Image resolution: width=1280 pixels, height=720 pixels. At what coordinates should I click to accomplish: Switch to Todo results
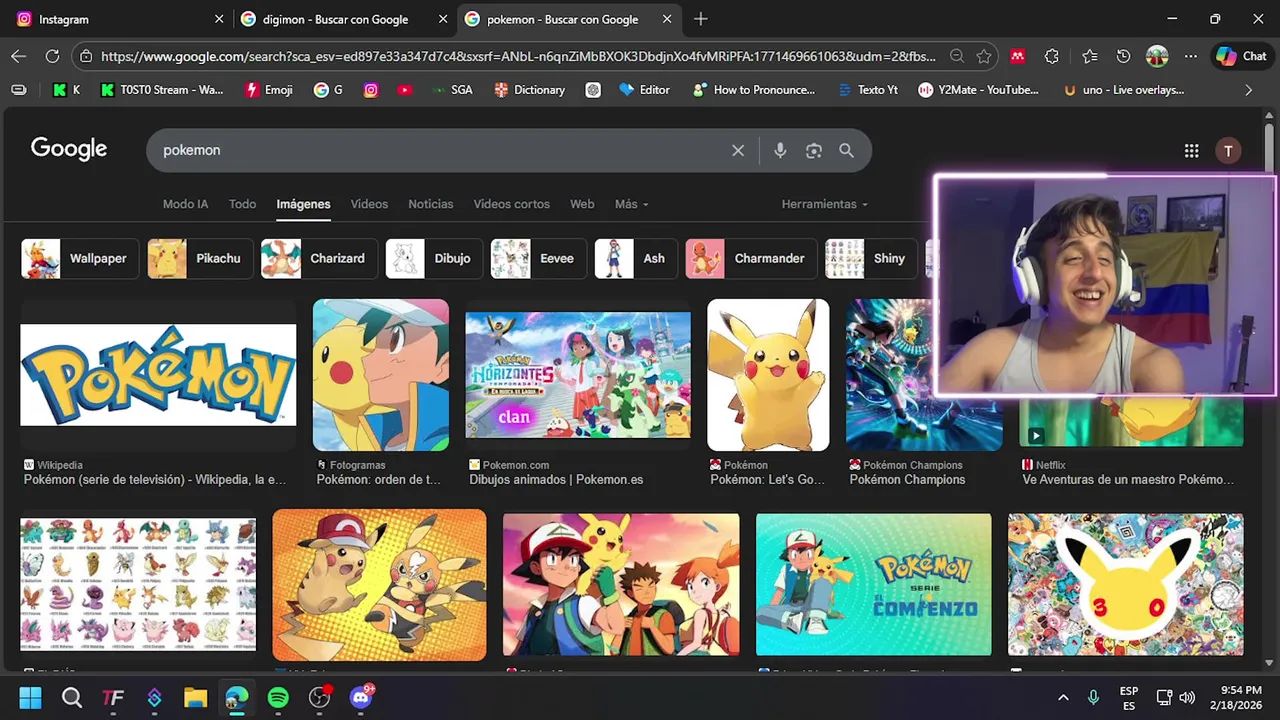(242, 204)
